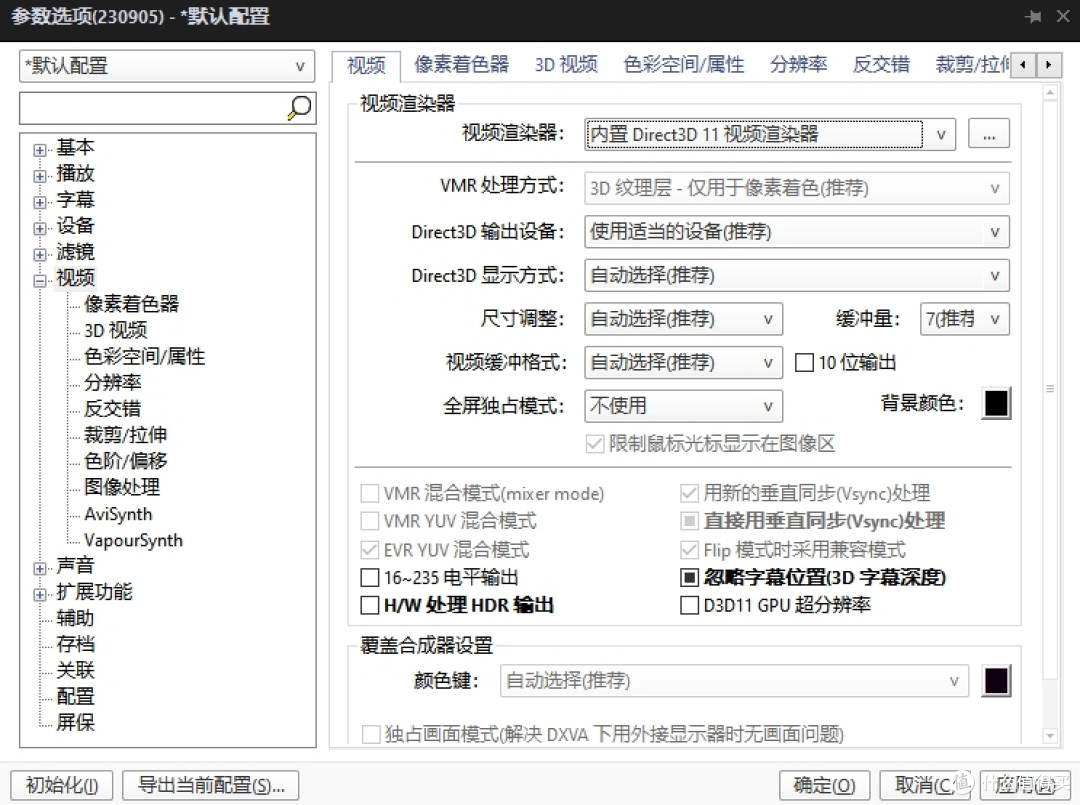
Task: Open video renderer settings ellipsis button
Action: point(988,134)
